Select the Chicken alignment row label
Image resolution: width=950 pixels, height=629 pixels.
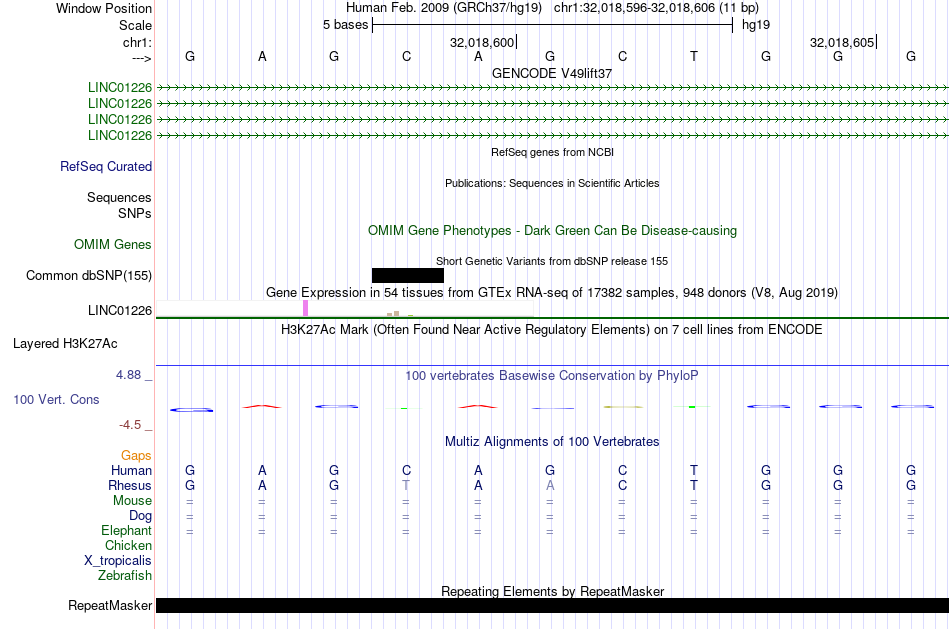128,545
